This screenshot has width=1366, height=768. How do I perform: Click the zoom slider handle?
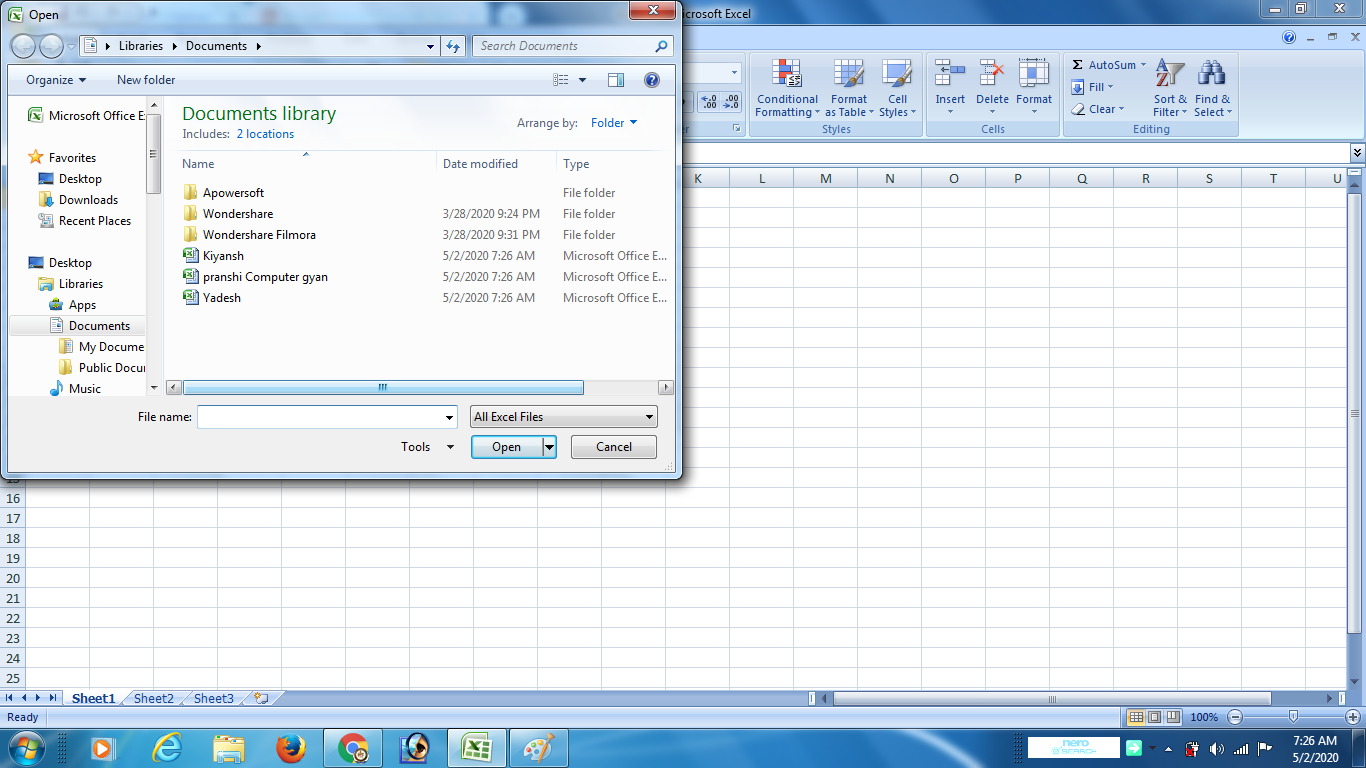click(1293, 717)
